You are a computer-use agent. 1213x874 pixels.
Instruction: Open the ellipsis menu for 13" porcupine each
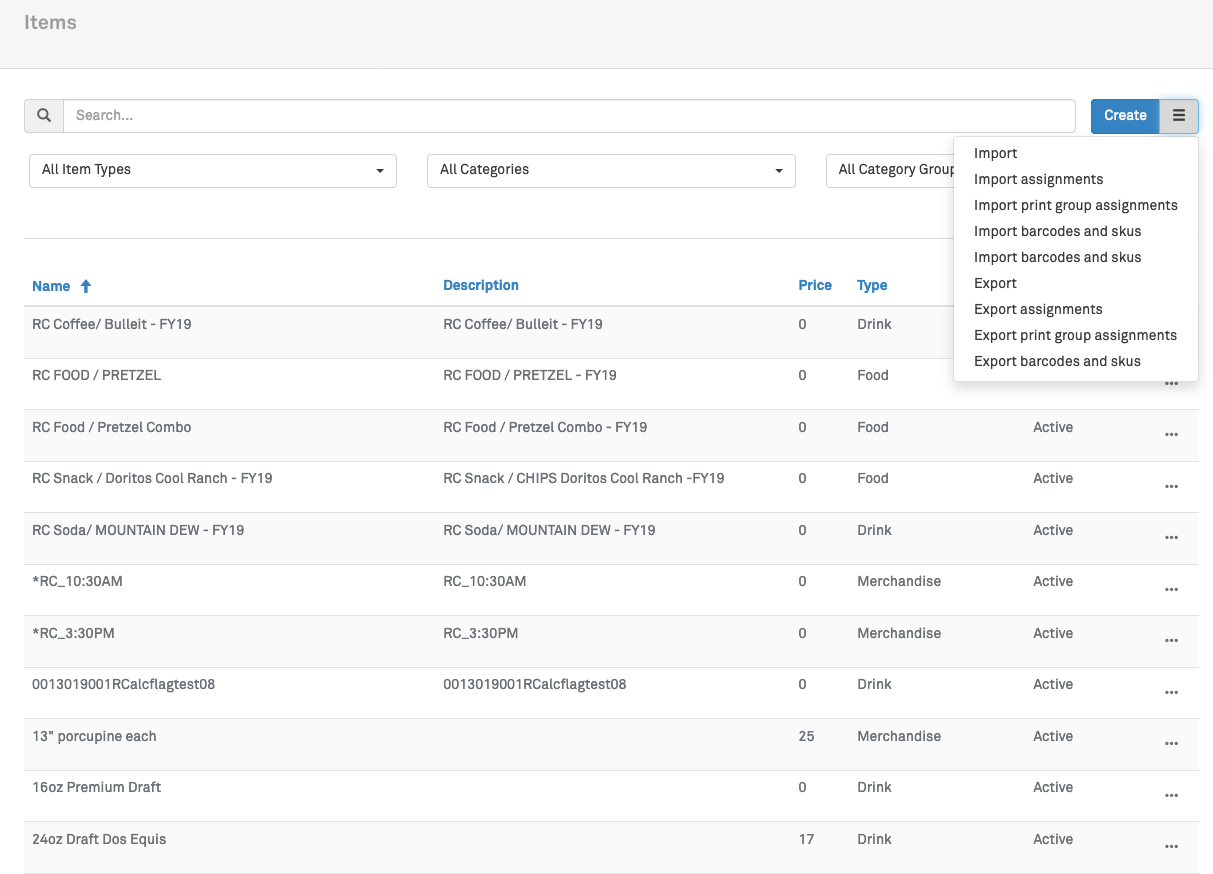(x=1171, y=744)
